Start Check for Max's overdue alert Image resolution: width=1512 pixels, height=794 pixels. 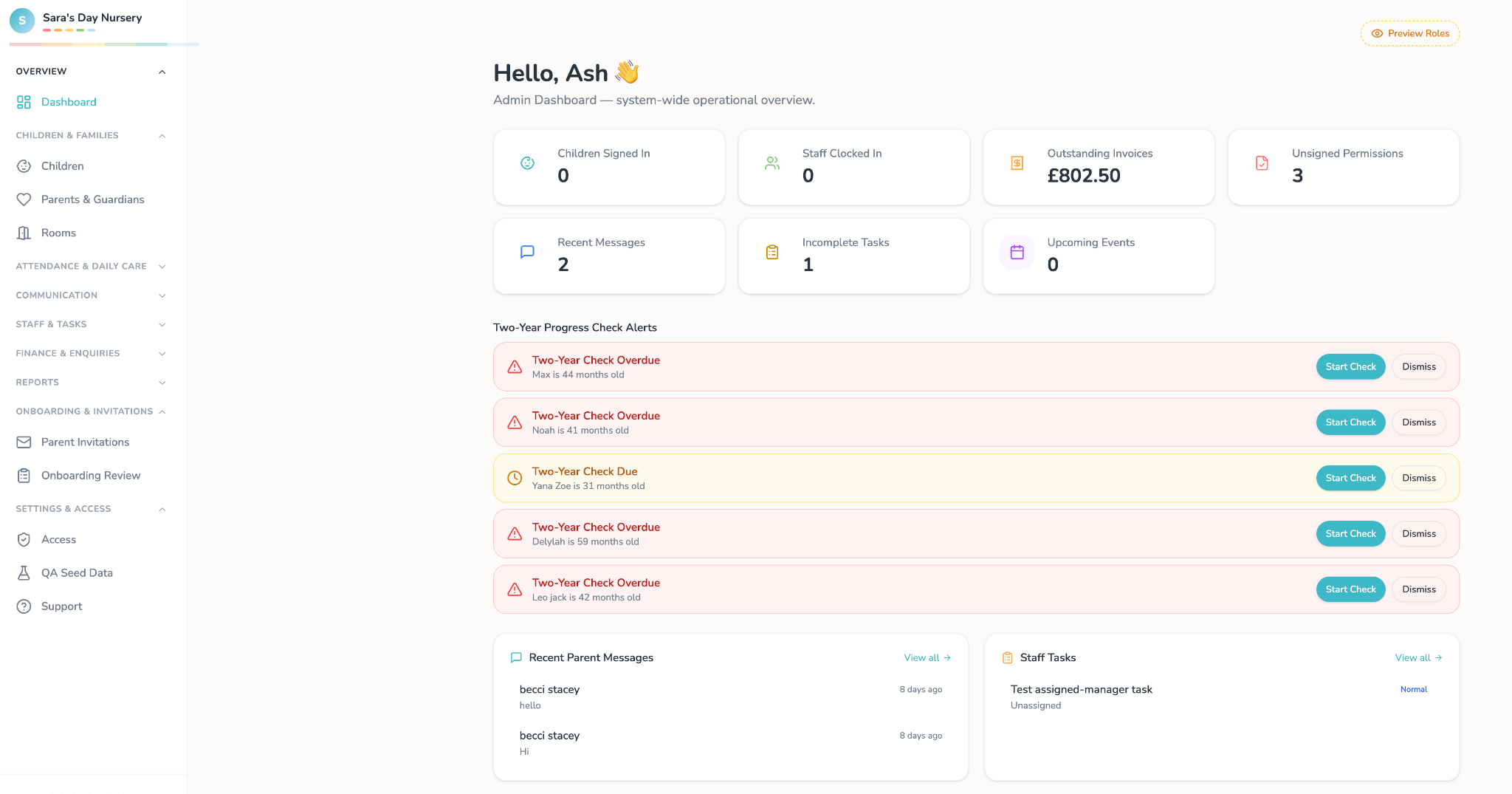(1350, 367)
